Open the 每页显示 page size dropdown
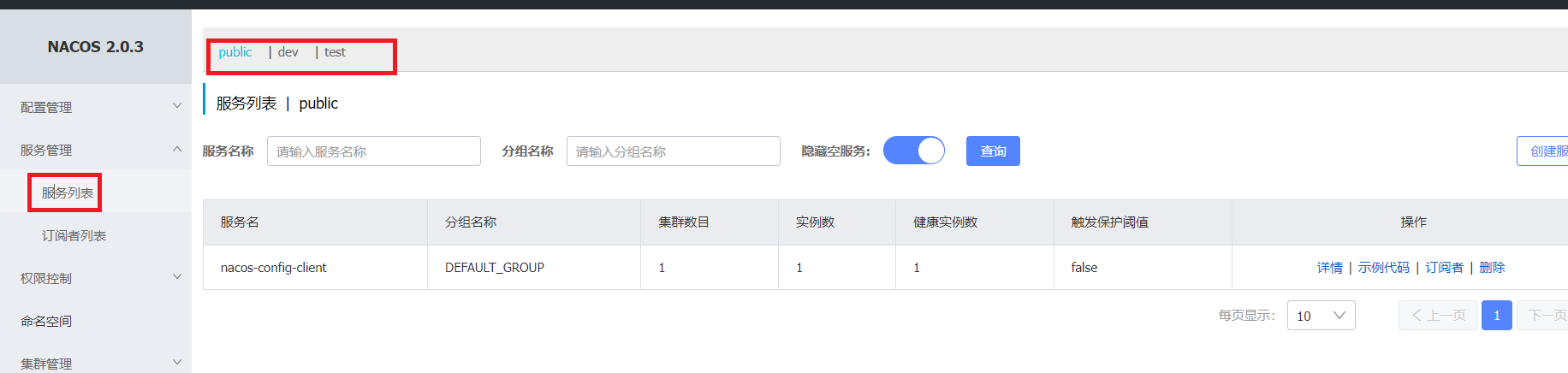 click(x=1321, y=316)
